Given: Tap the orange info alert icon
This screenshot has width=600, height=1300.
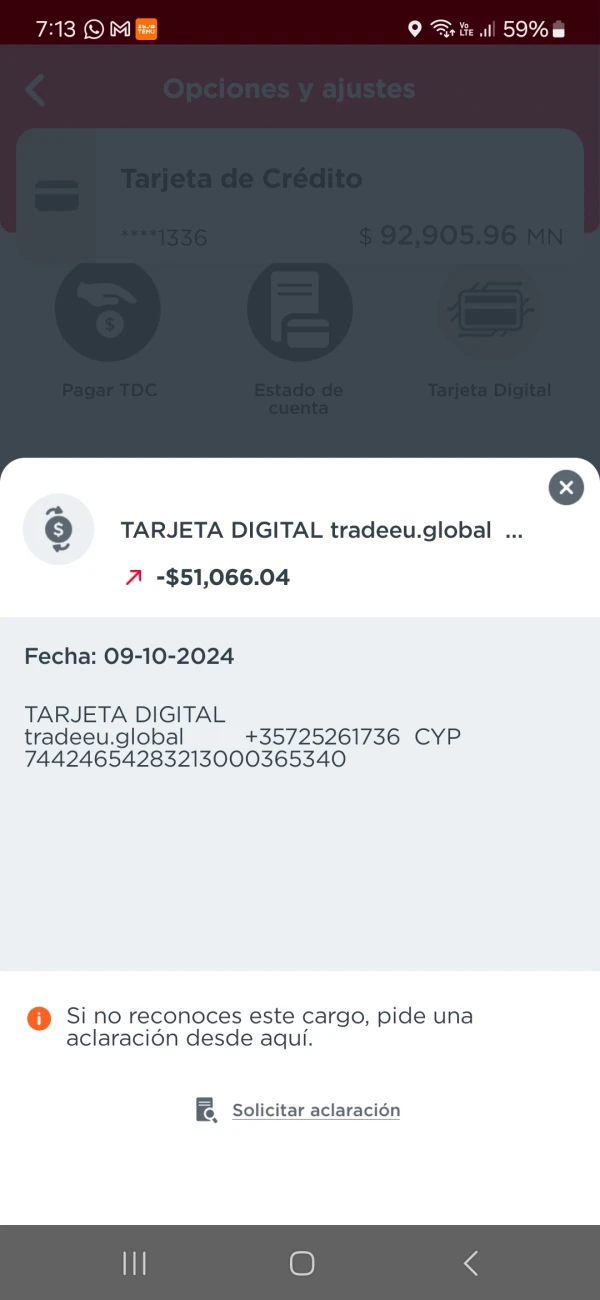Looking at the screenshot, I should pos(38,1019).
